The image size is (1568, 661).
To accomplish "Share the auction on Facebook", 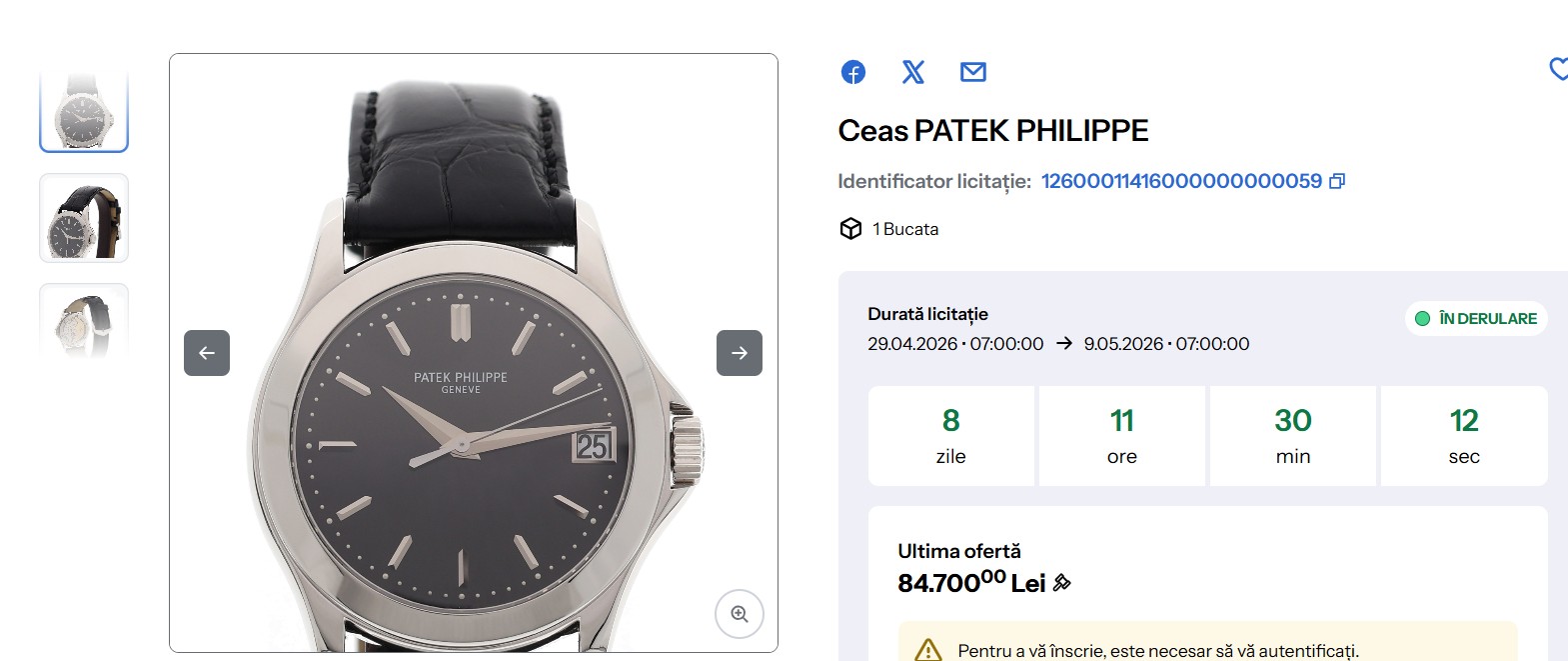I will coord(853,72).
